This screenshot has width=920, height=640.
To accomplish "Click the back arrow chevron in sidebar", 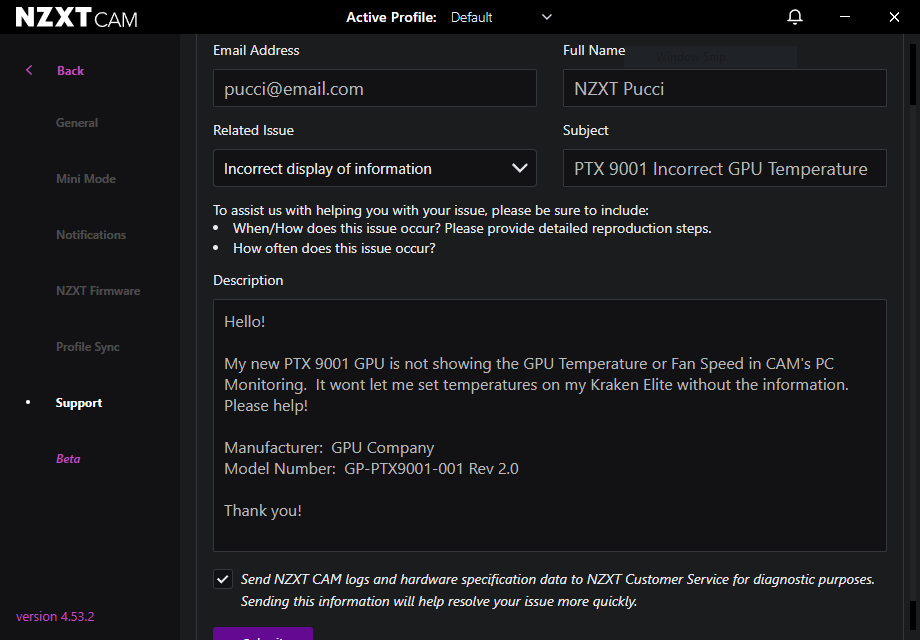I will 29,70.
